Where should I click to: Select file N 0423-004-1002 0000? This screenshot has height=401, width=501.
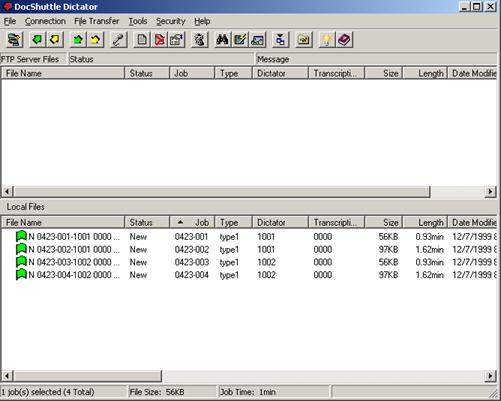(x=74, y=275)
